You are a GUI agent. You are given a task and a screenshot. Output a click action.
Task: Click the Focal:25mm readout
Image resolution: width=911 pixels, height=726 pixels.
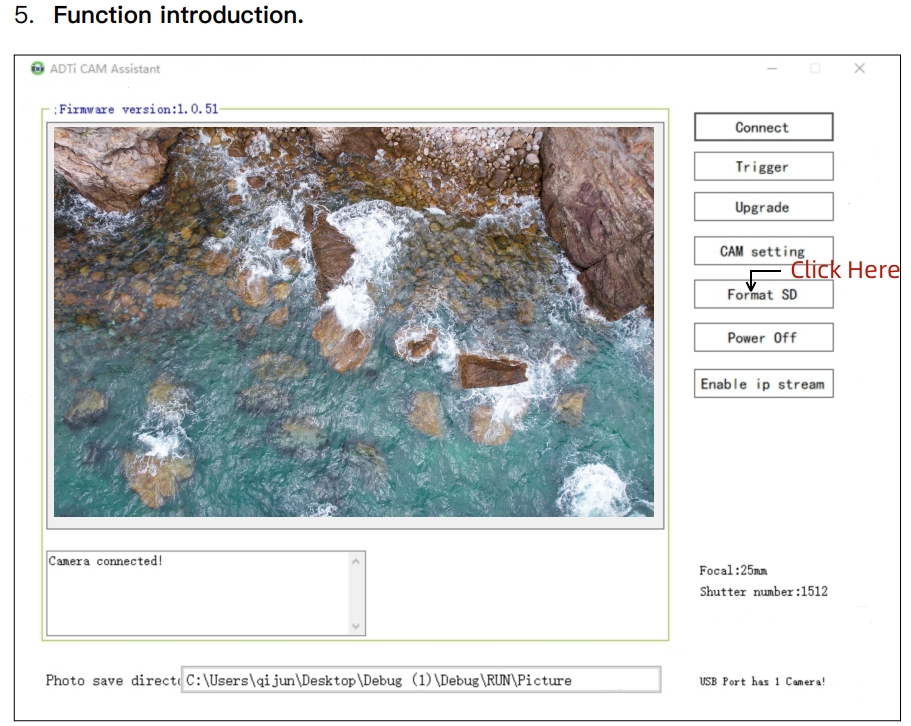pyautogui.click(x=733, y=571)
